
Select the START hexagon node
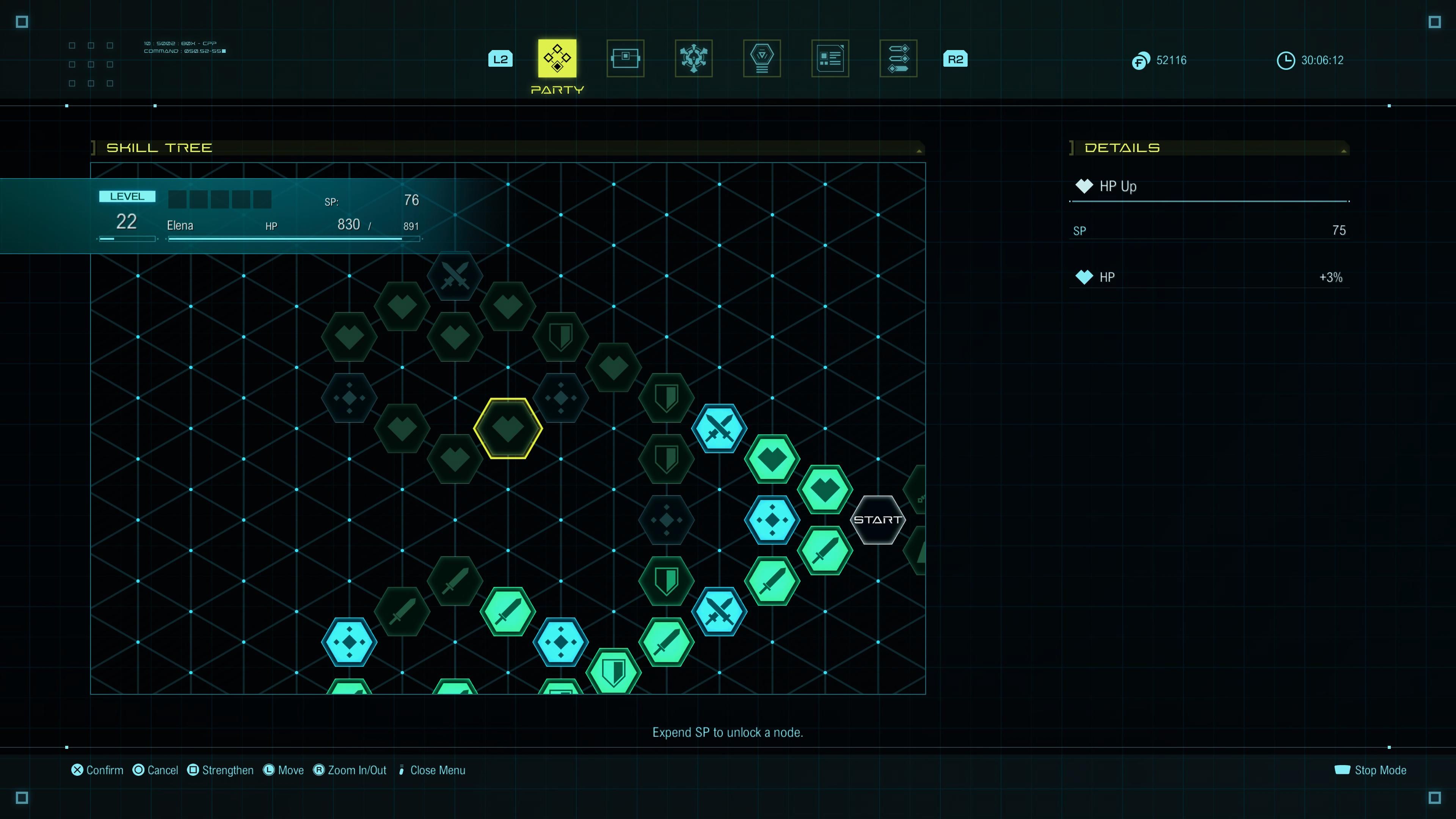click(x=878, y=519)
